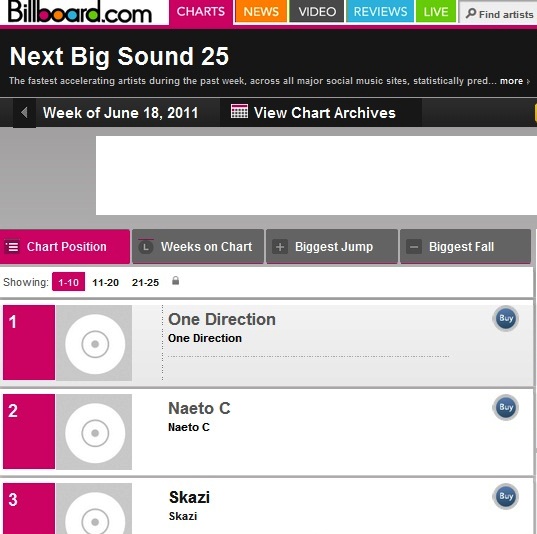Show chart positions 11-20
This screenshot has width=537, height=534.
(105, 283)
